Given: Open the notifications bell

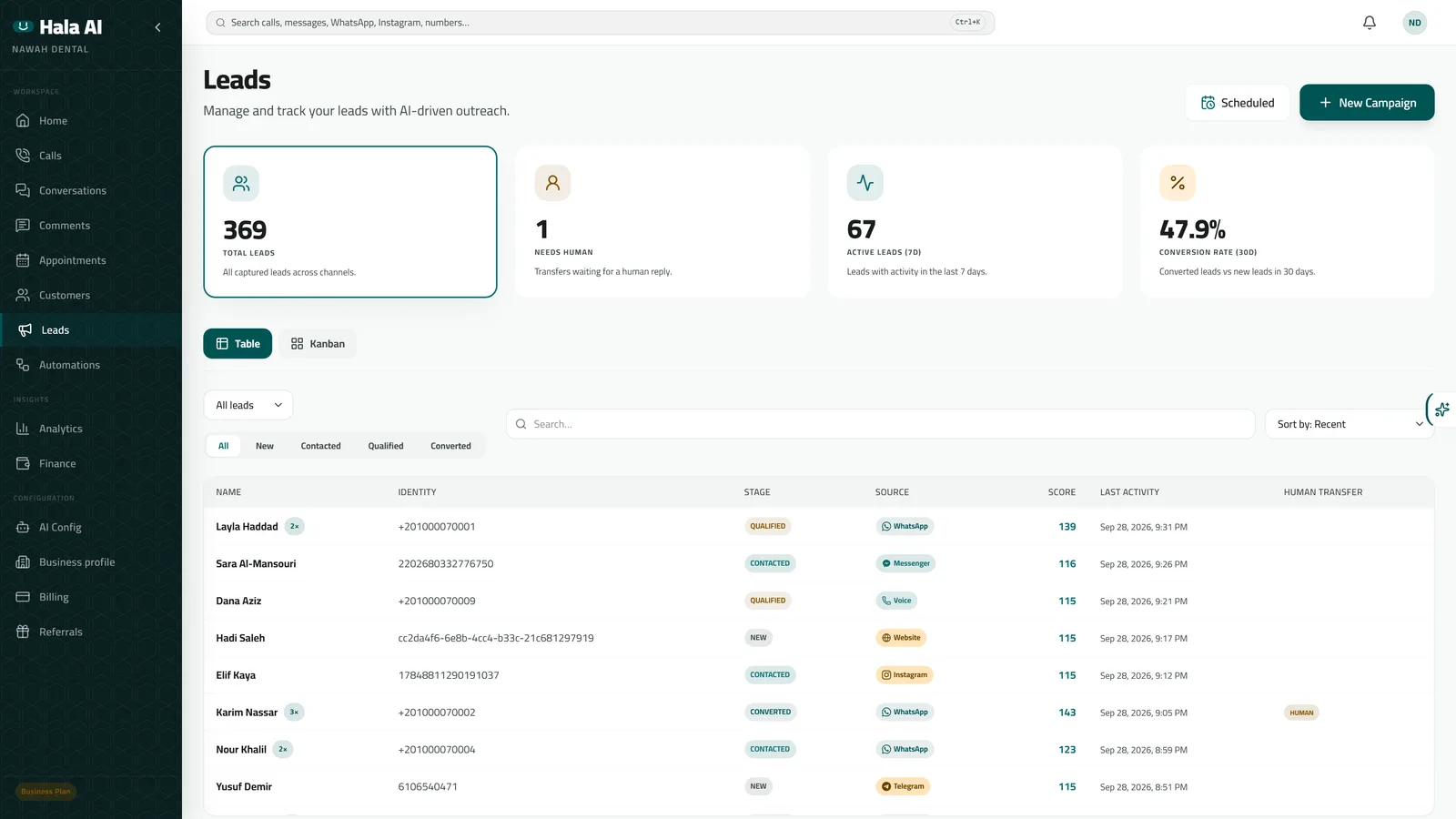Looking at the screenshot, I should 1369,23.
